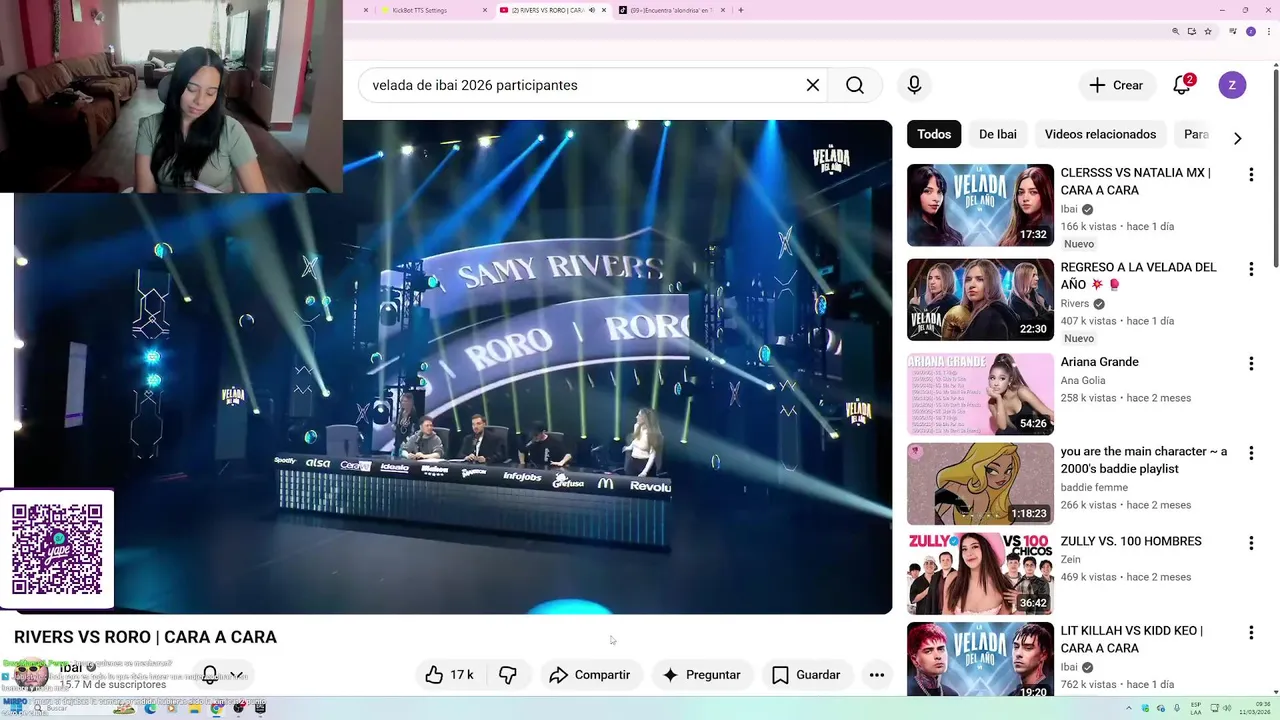The width and height of the screenshot is (1280, 720).
Task: Start voice search with the microphone icon
Action: (x=914, y=85)
